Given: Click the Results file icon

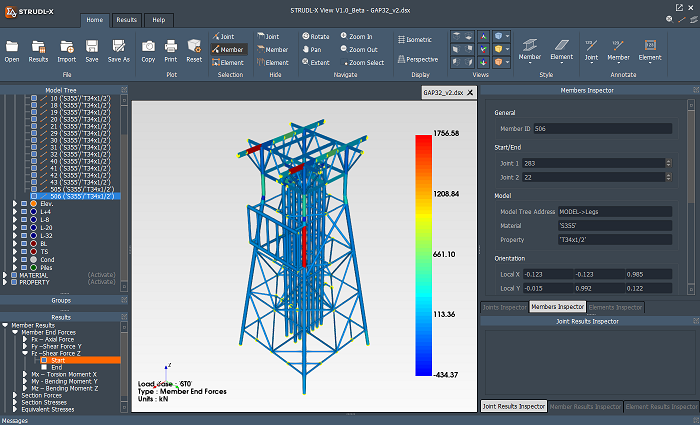Looking at the screenshot, I should click(x=38, y=50).
